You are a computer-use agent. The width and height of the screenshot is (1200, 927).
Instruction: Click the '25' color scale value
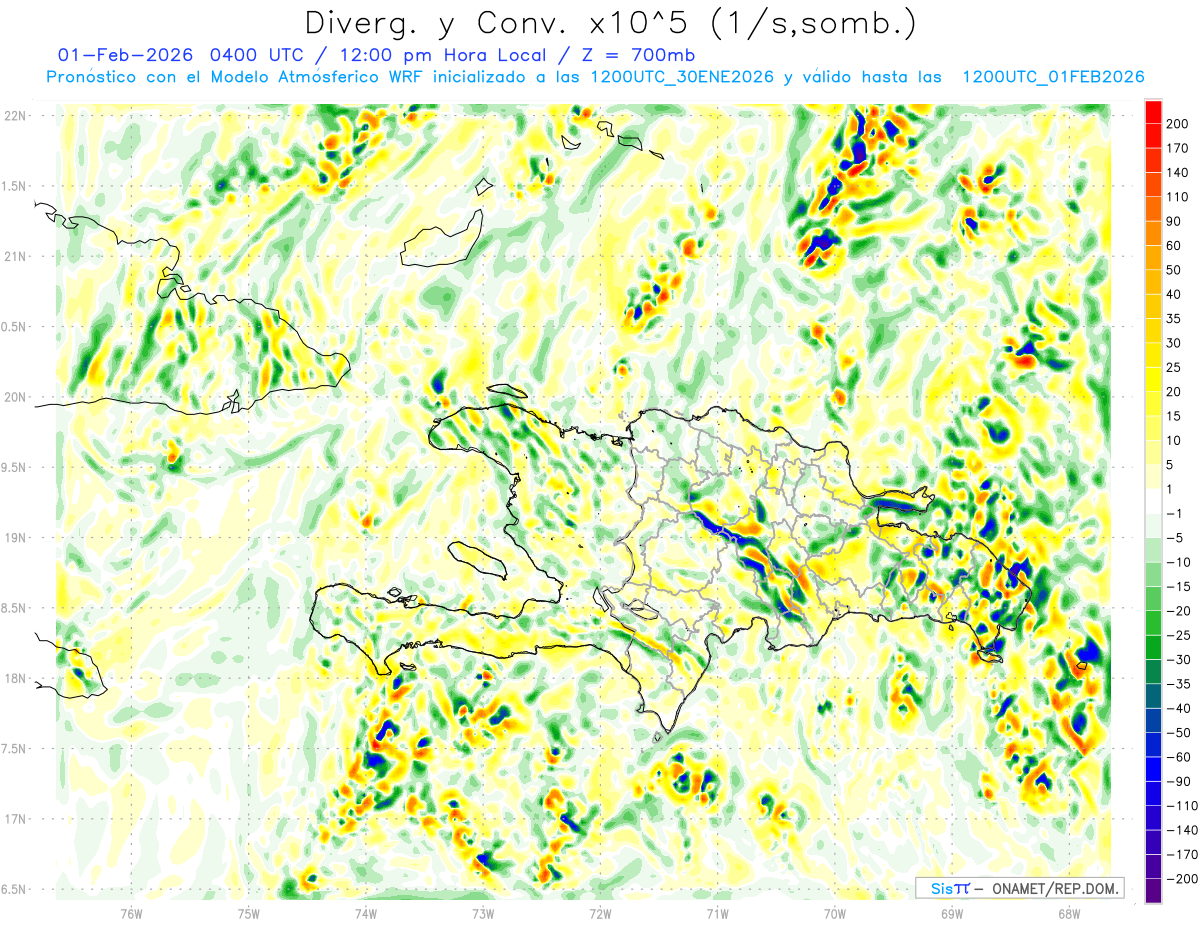pos(1174,367)
